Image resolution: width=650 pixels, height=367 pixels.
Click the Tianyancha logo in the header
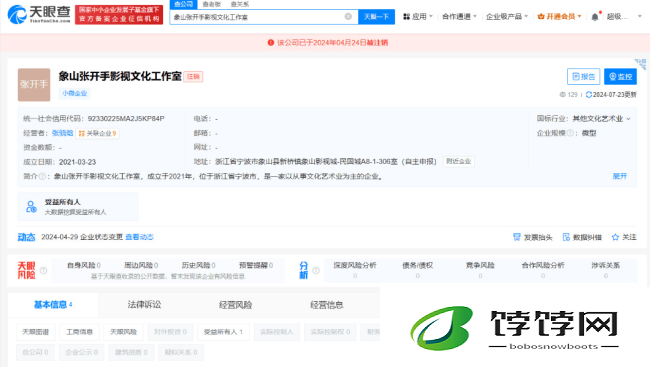tap(39, 15)
